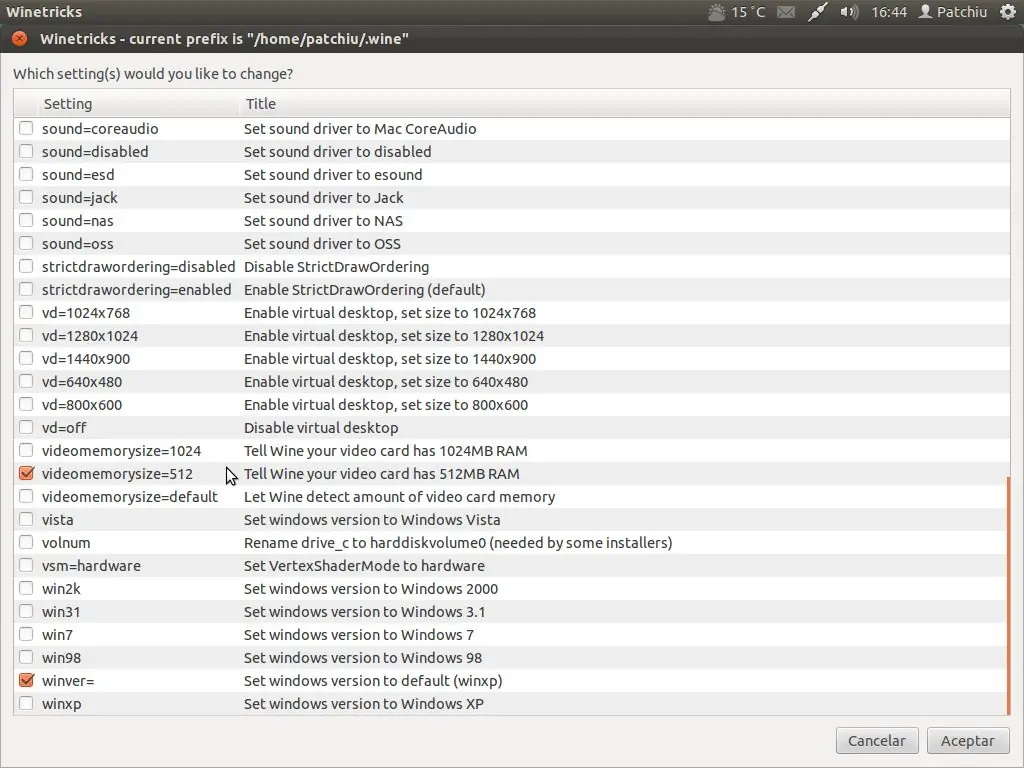Check the win31 checkbox
The height and width of the screenshot is (768, 1024).
[x=26, y=611]
